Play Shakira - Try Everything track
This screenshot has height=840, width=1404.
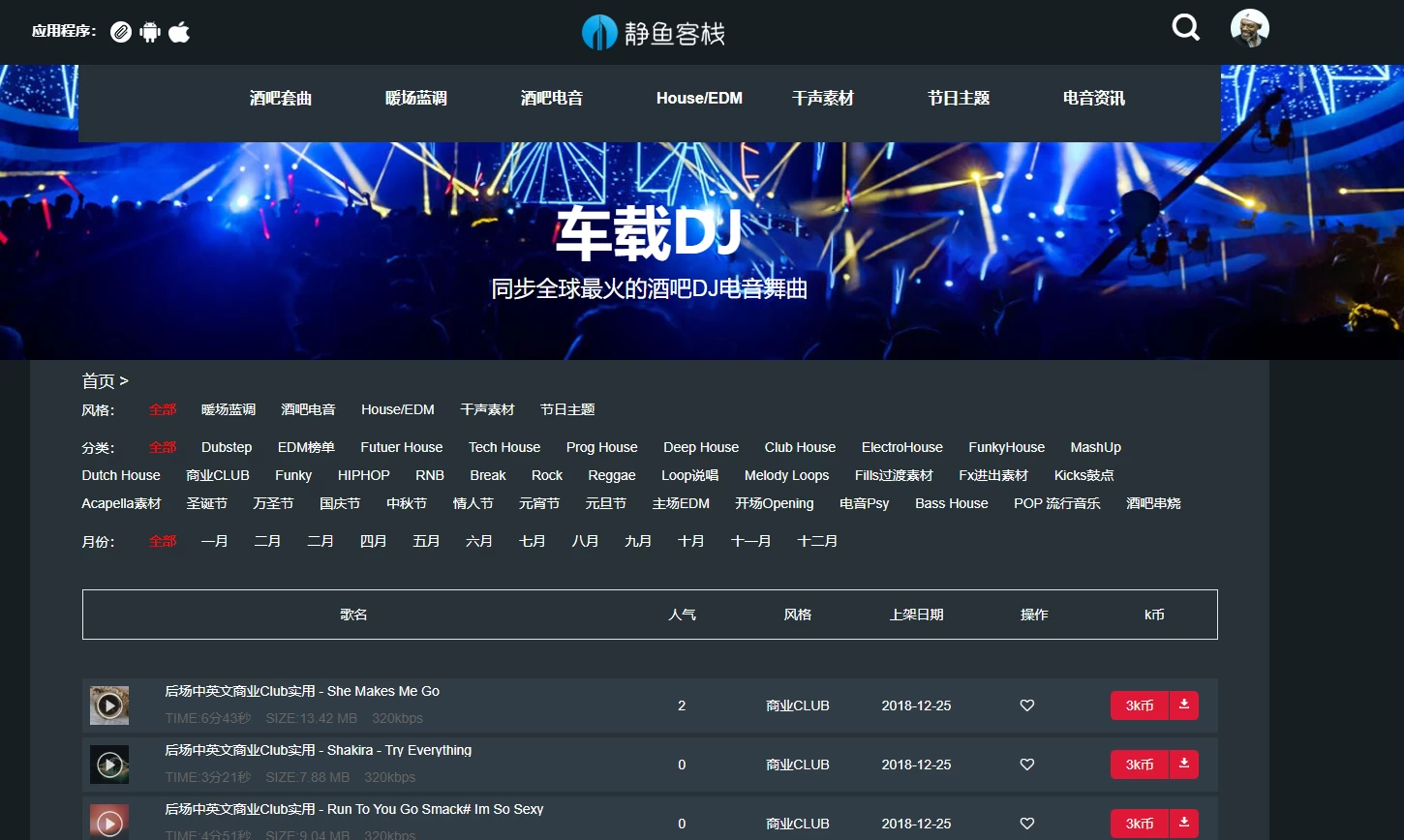pos(109,765)
